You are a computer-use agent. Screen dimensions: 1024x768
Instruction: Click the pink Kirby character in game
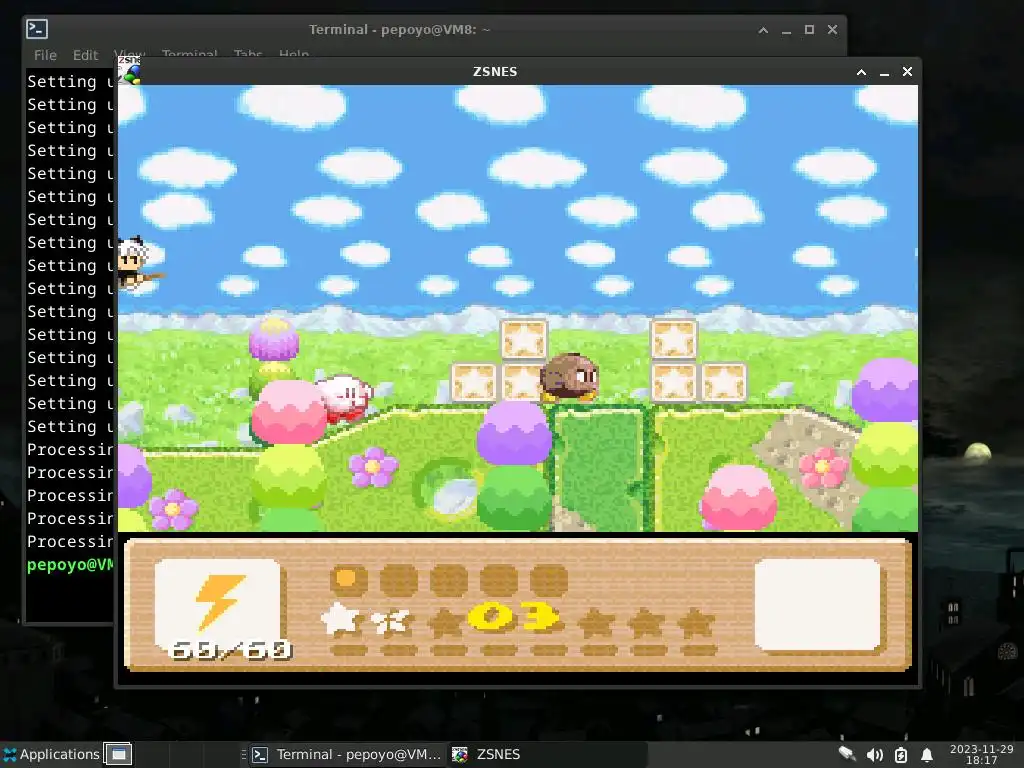344,397
